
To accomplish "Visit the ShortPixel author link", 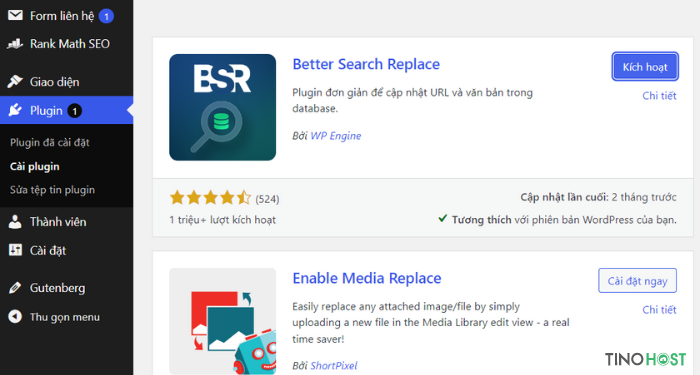I will pyautogui.click(x=334, y=366).
